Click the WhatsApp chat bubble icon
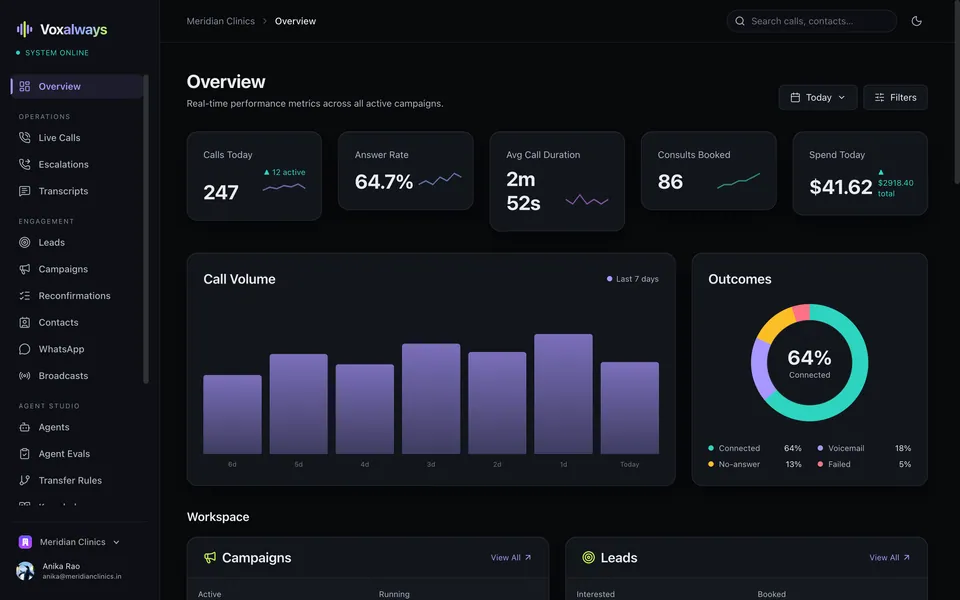Viewport: 960px width, 600px height. click(24, 349)
